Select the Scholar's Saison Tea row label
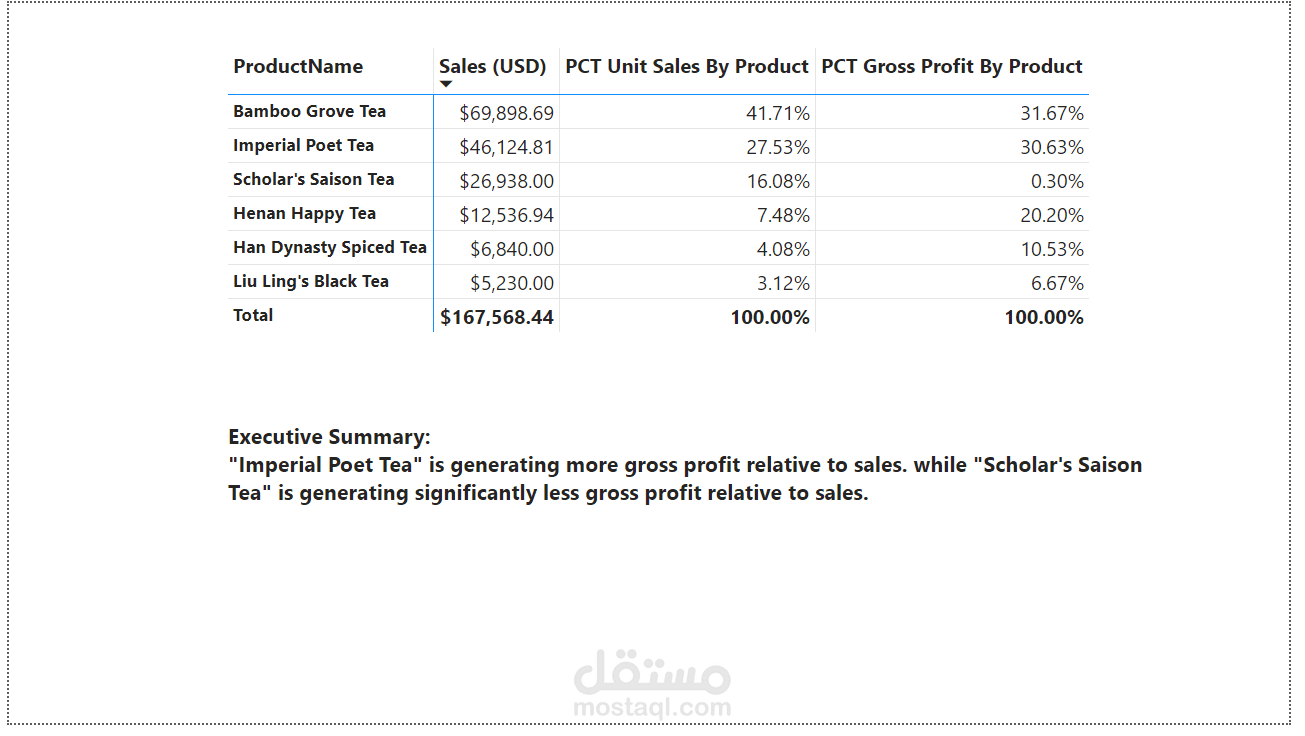The width and height of the screenshot is (1305, 736). (x=314, y=180)
